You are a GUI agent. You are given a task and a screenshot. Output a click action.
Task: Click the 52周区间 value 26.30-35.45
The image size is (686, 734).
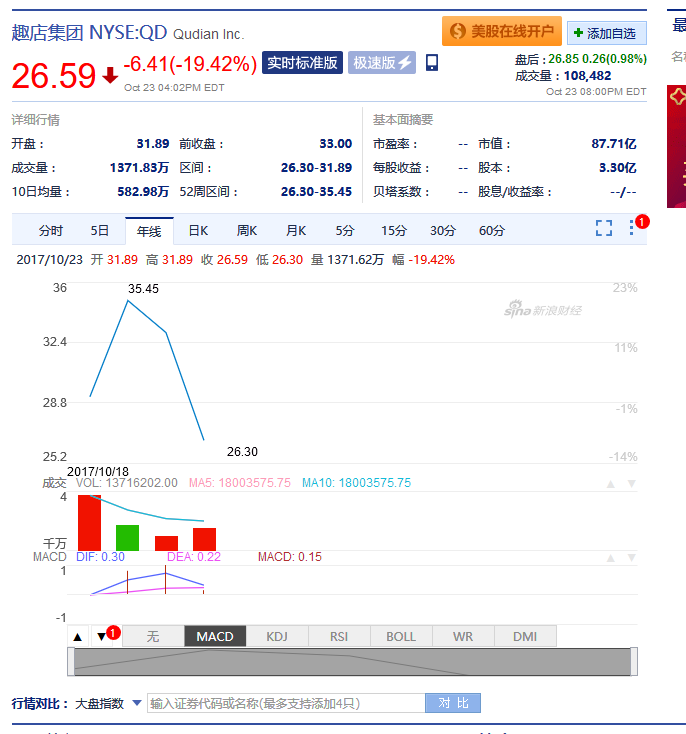tap(316, 191)
